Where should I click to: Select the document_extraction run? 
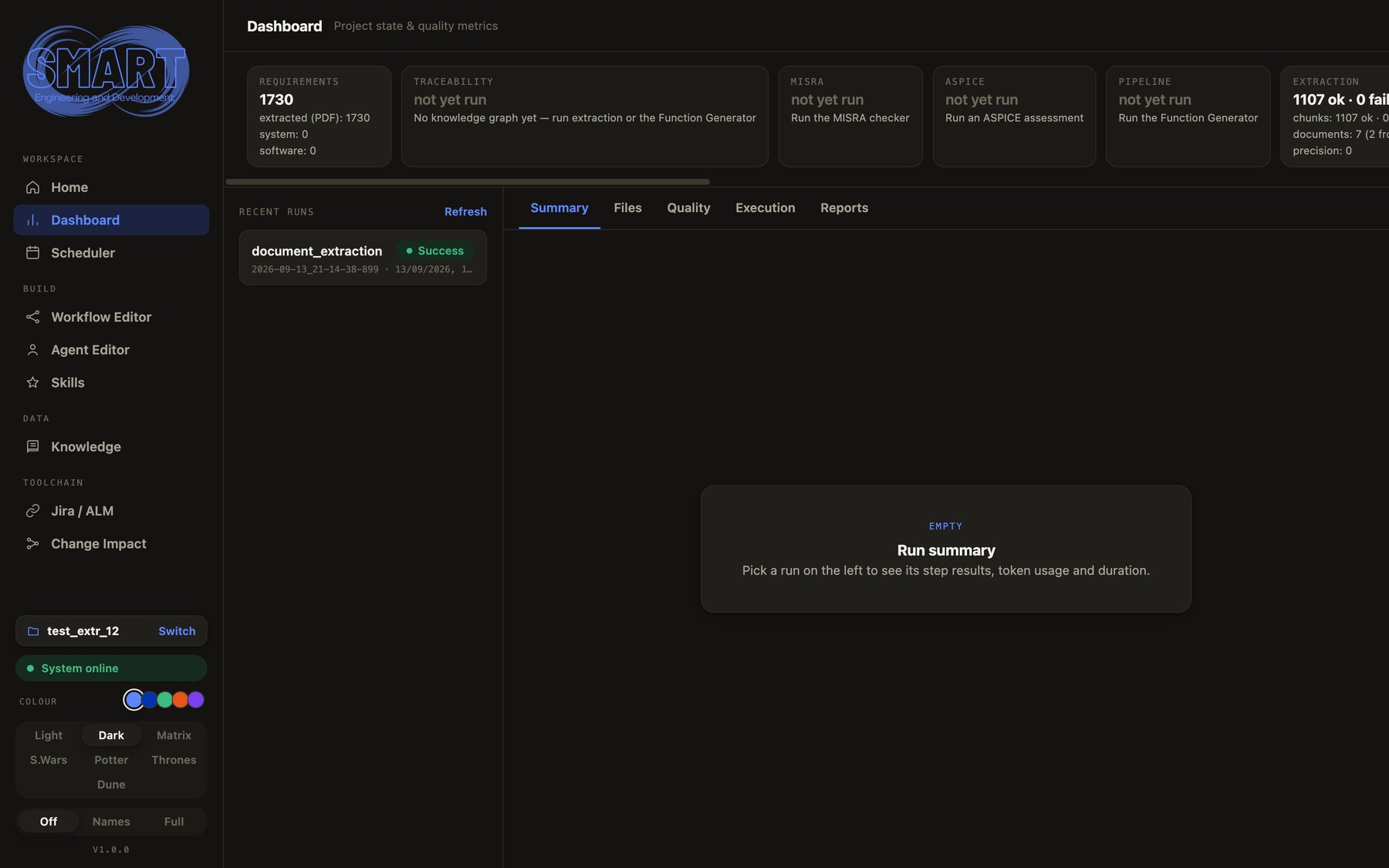[363, 258]
